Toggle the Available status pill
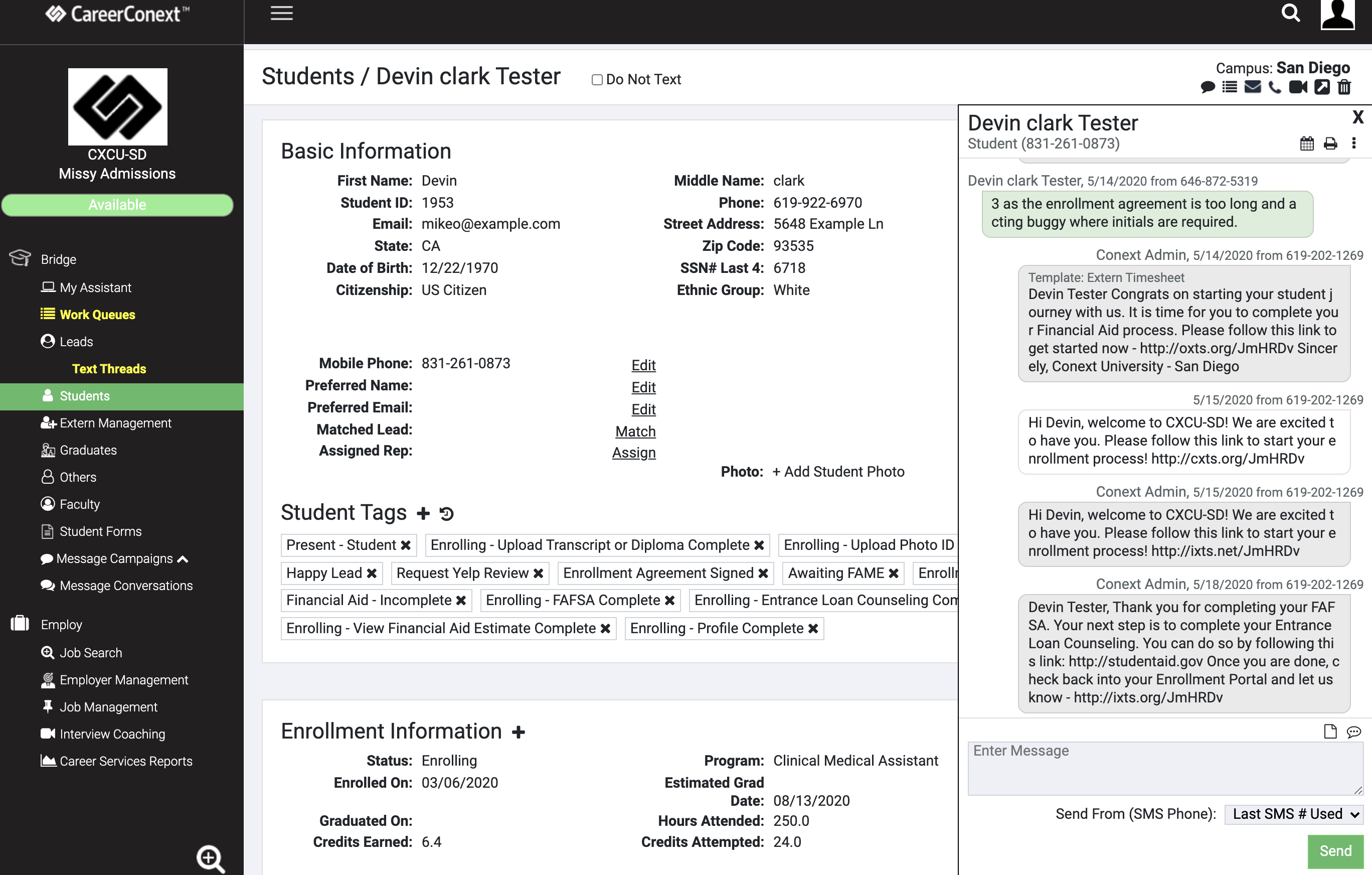This screenshot has width=1372, height=875. 117,205
